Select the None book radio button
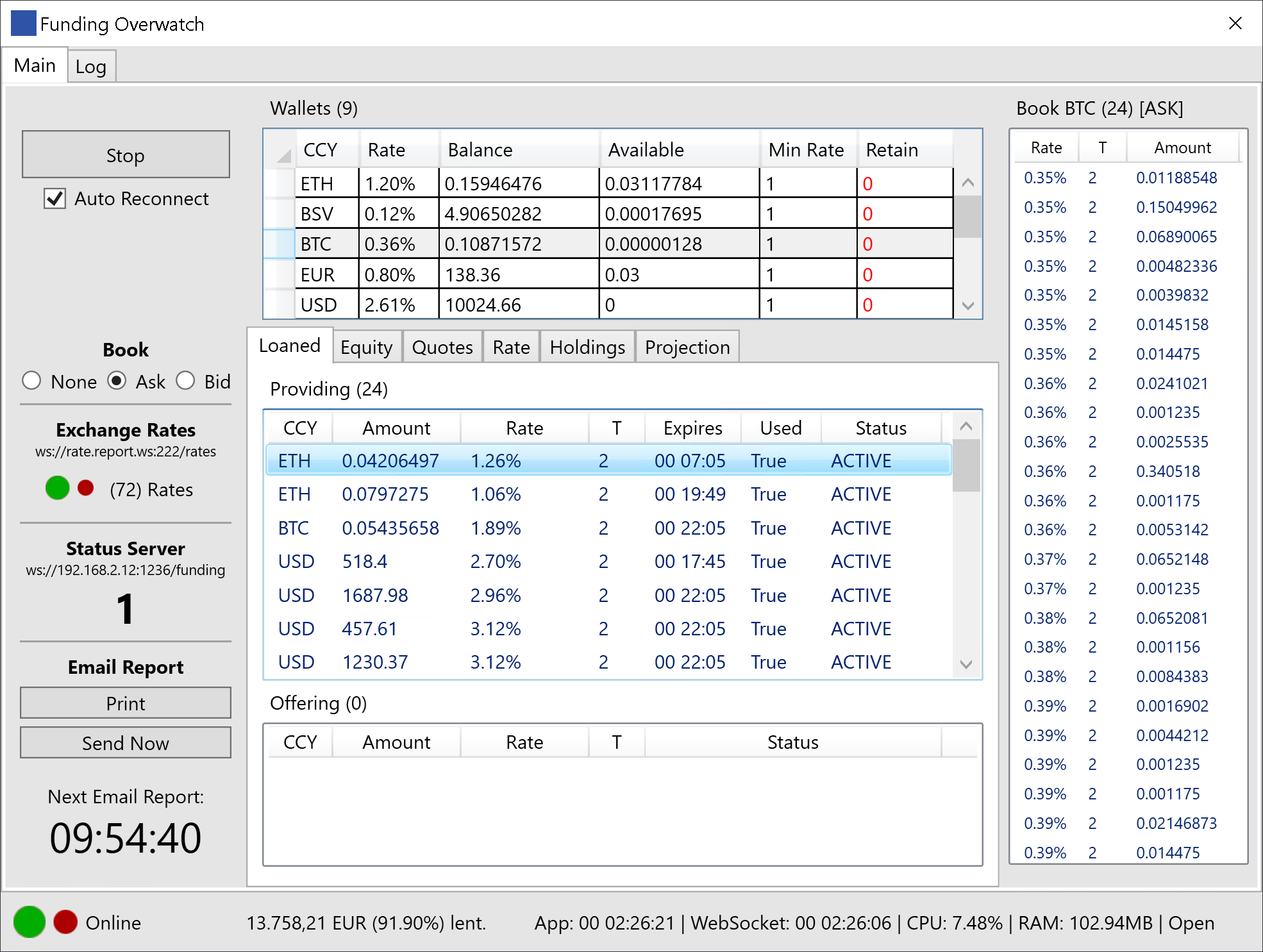Image resolution: width=1263 pixels, height=952 pixels. click(31, 381)
